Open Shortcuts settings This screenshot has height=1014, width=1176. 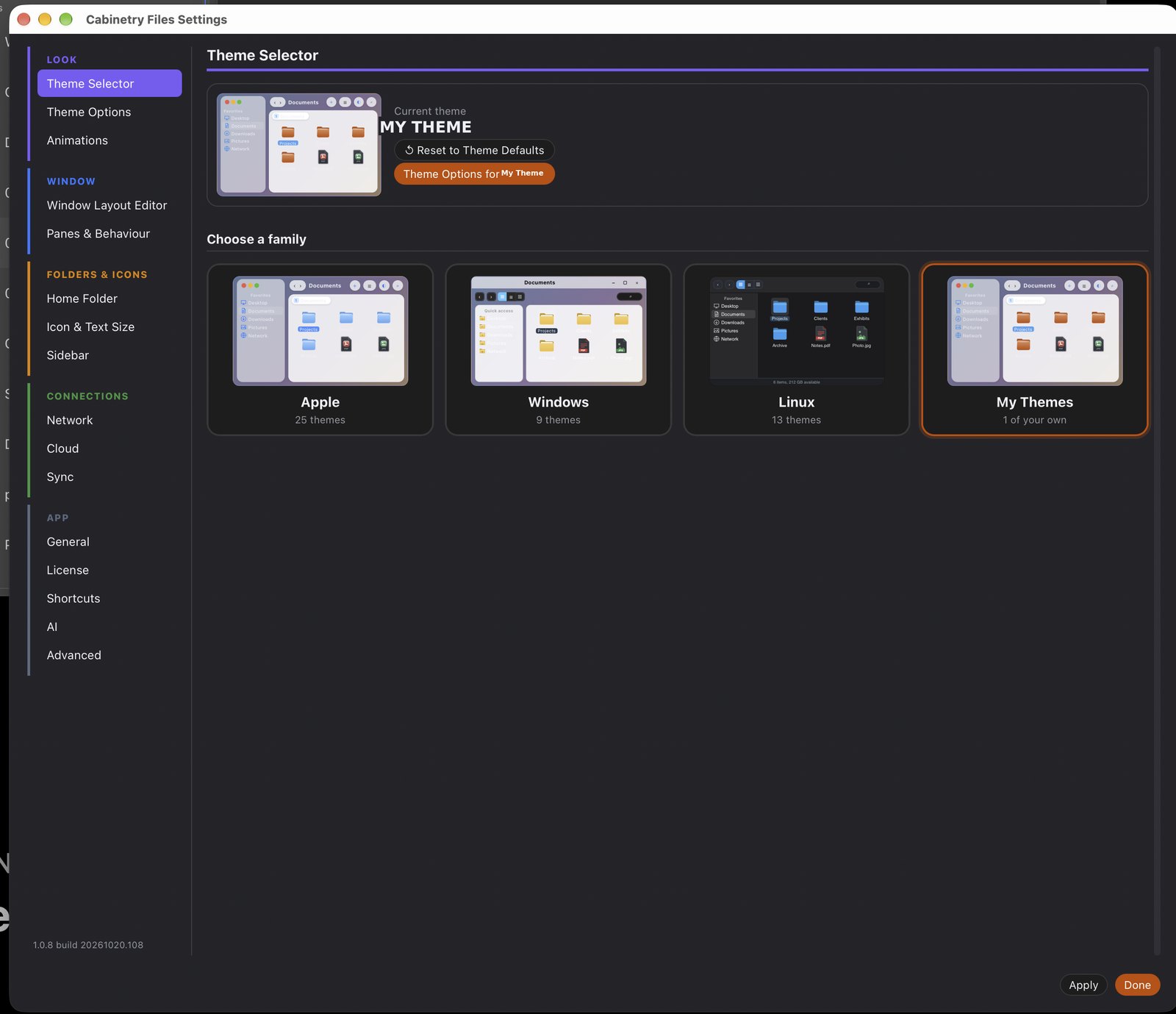click(109, 599)
